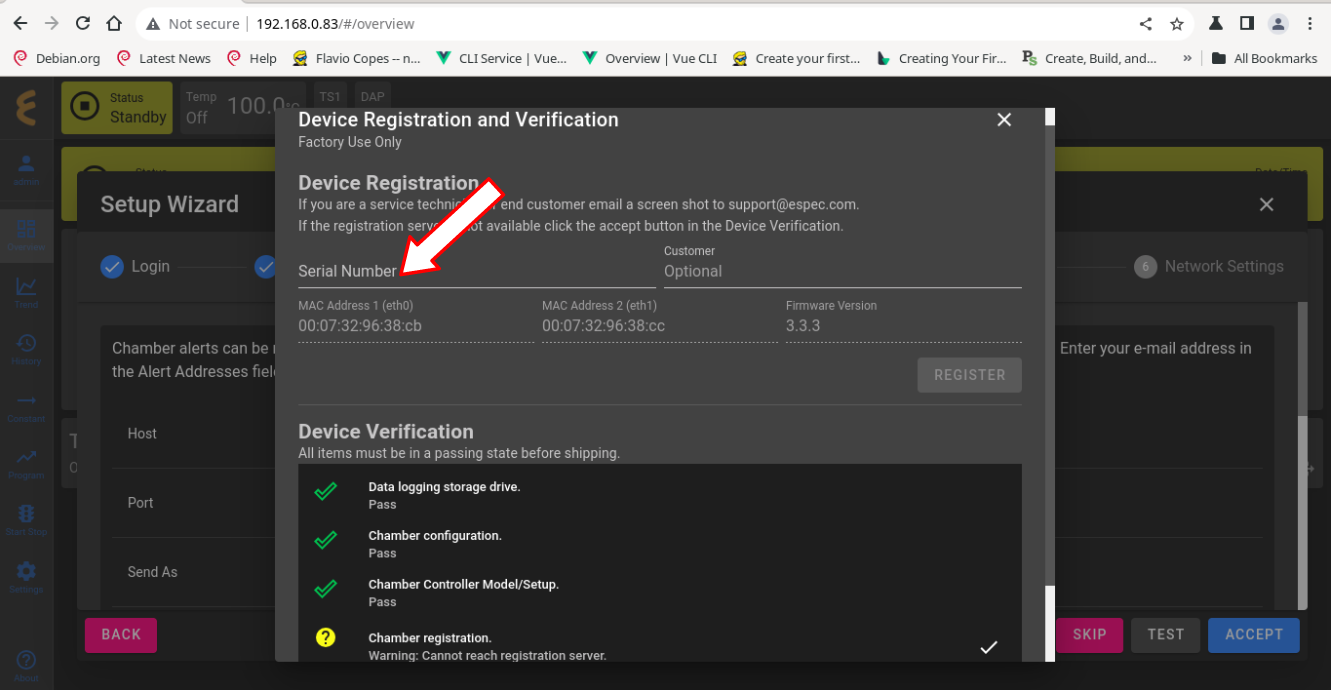This screenshot has width=1332, height=690.
Task: Open the Debian.org bookmark
Action: (57, 58)
